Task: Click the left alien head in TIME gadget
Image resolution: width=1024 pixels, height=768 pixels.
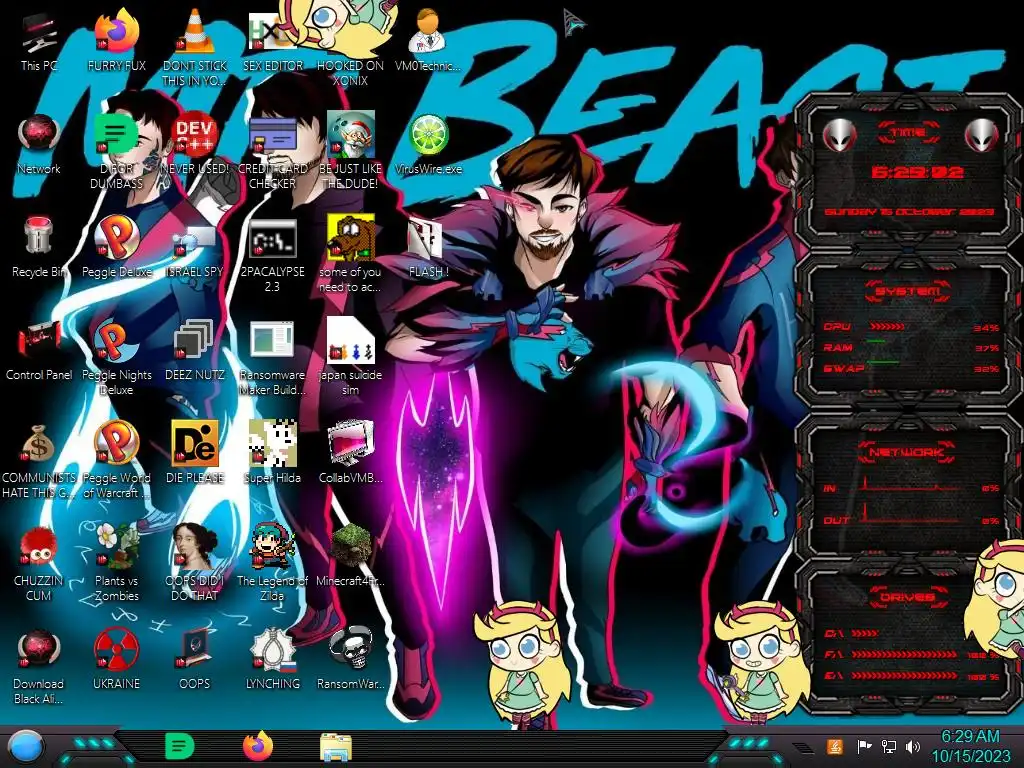Action: point(840,135)
